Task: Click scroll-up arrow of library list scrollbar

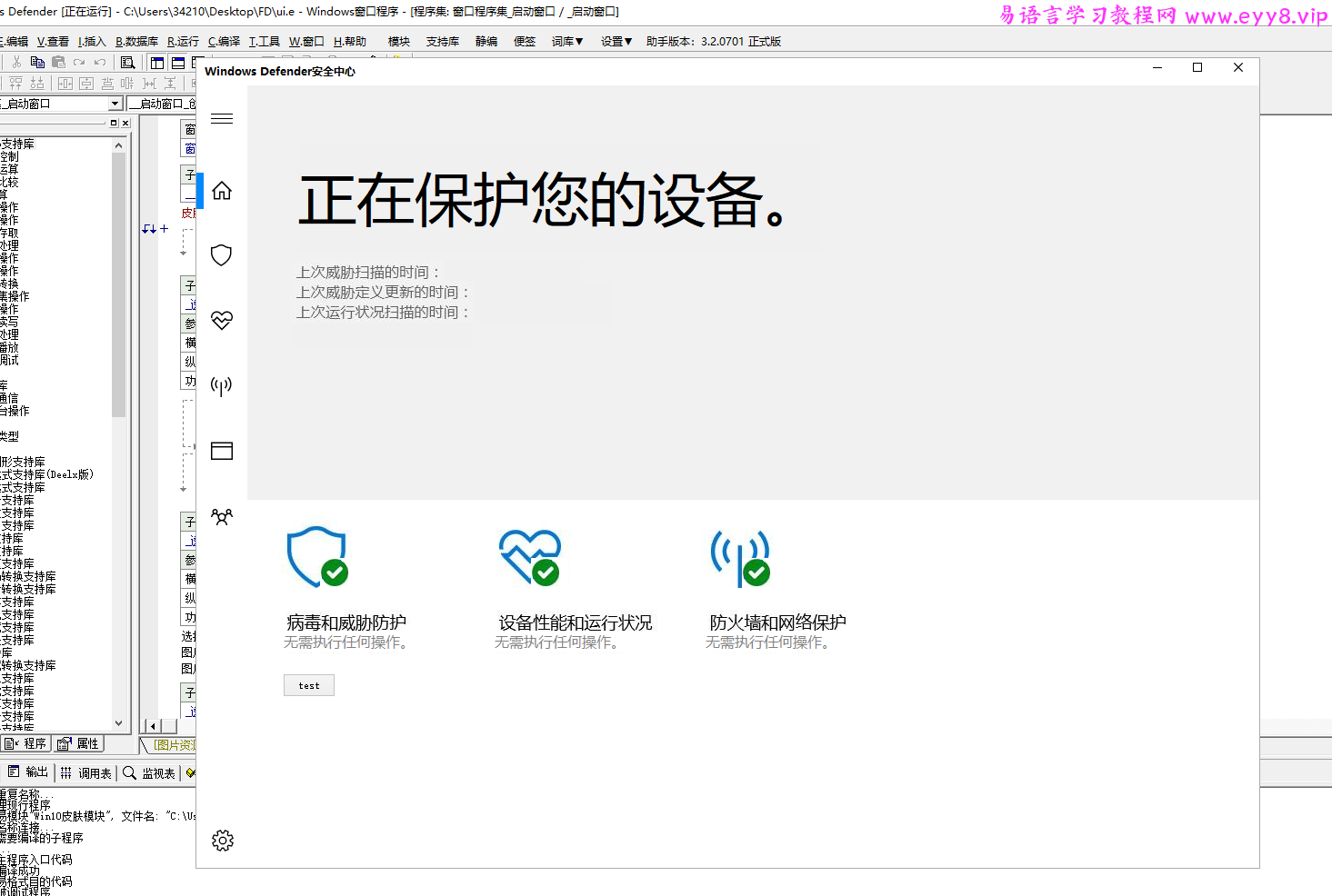Action: click(x=118, y=145)
